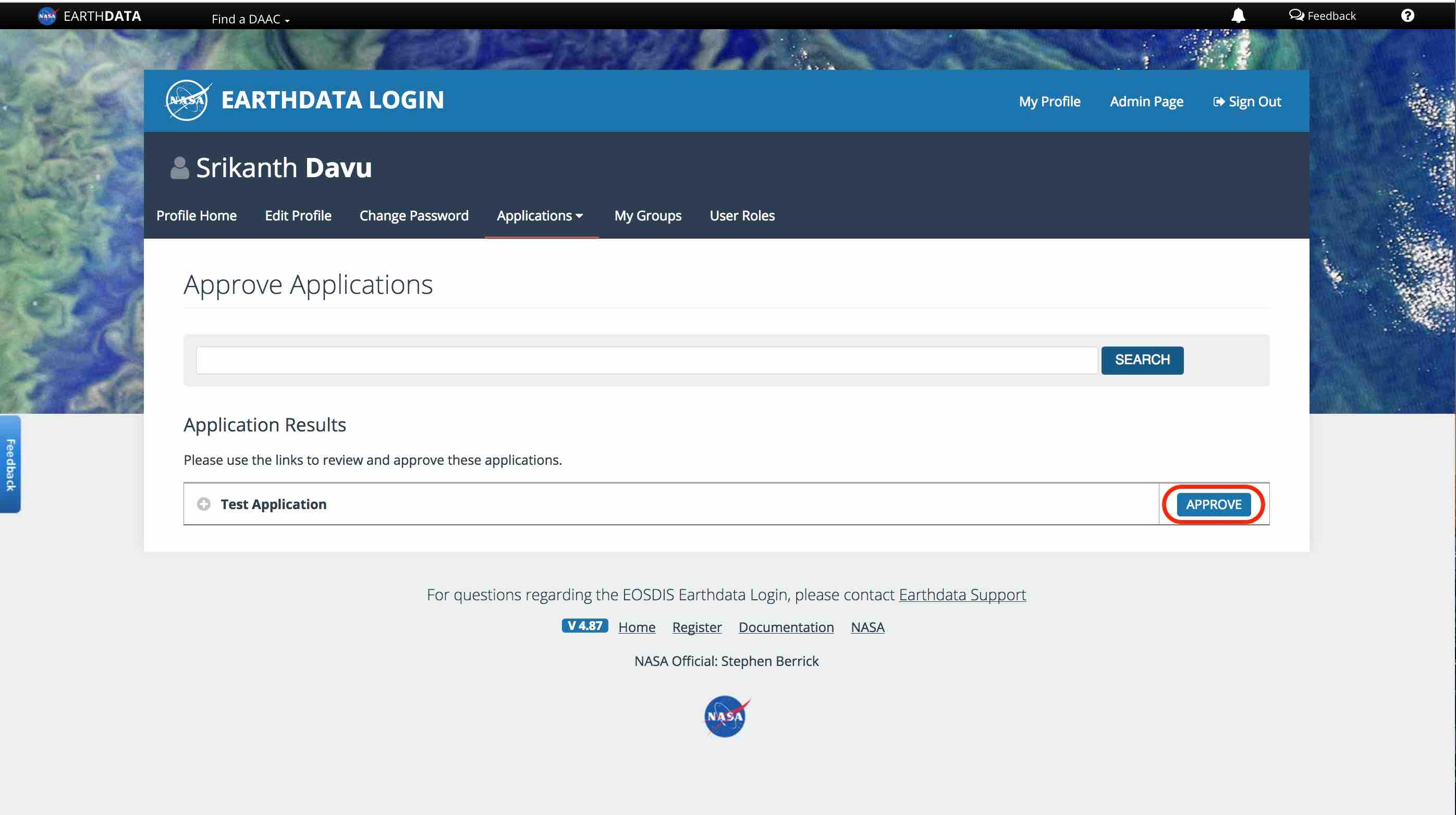This screenshot has height=815, width=1456.
Task: Open the footer Home link
Action: click(x=637, y=627)
